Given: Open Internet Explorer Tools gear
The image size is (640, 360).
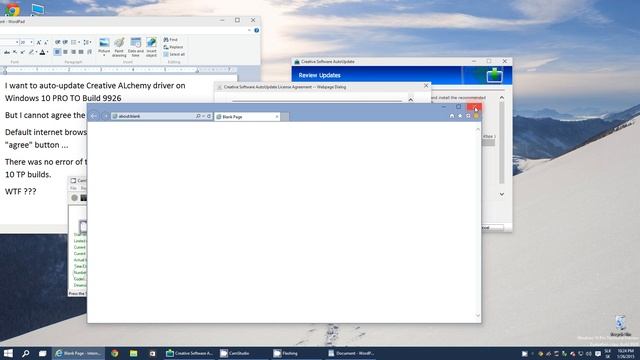Looking at the screenshot, I should pos(468,116).
